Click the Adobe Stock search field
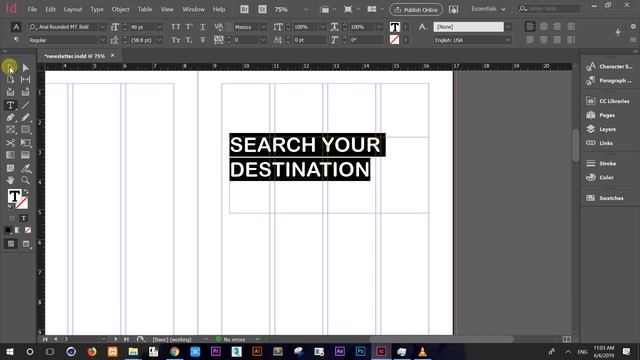The height and width of the screenshot is (360, 640). click(549, 9)
